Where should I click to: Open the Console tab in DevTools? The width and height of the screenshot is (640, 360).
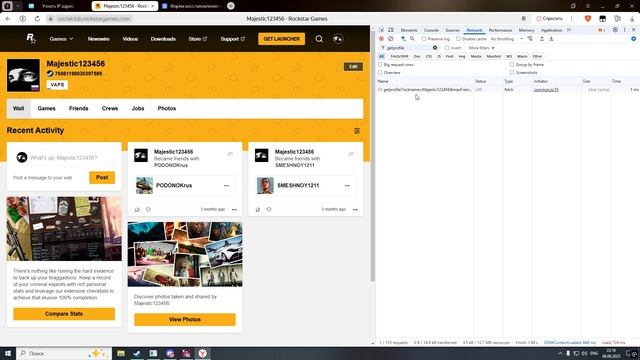431,30
